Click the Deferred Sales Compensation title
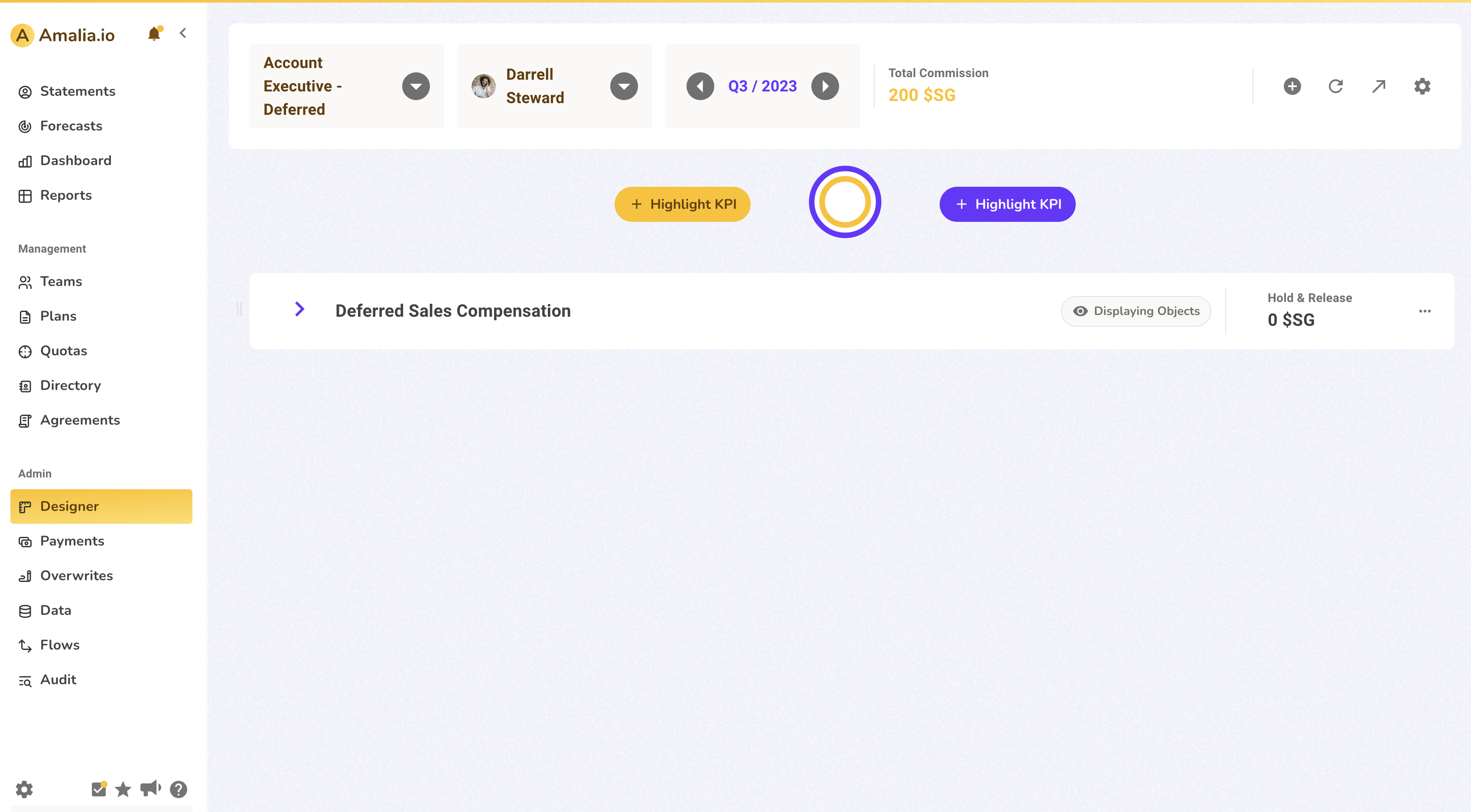 coord(453,311)
